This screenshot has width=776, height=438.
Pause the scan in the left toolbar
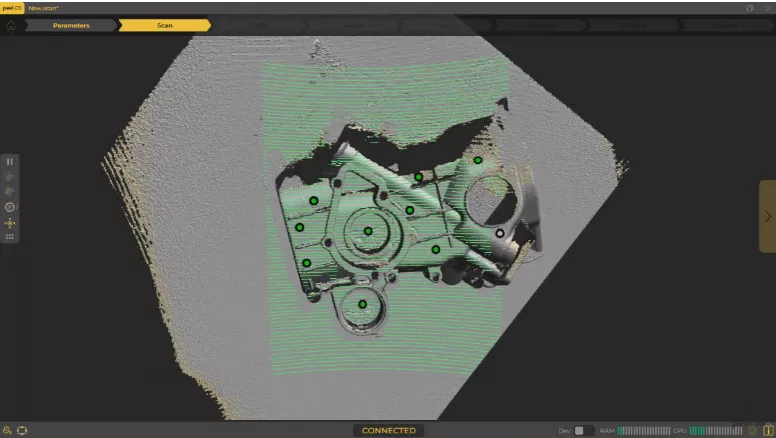point(10,161)
